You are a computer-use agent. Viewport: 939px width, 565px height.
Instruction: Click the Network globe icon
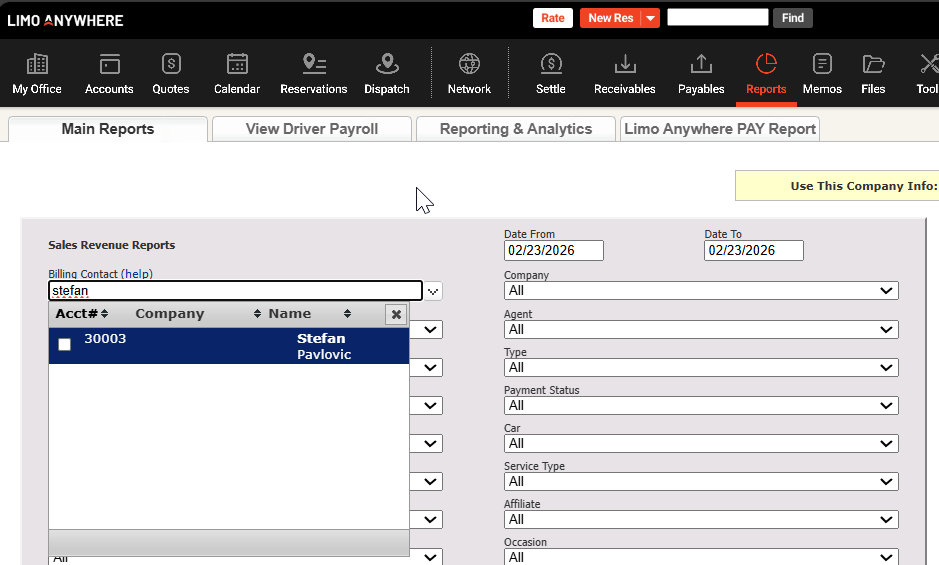[469, 66]
